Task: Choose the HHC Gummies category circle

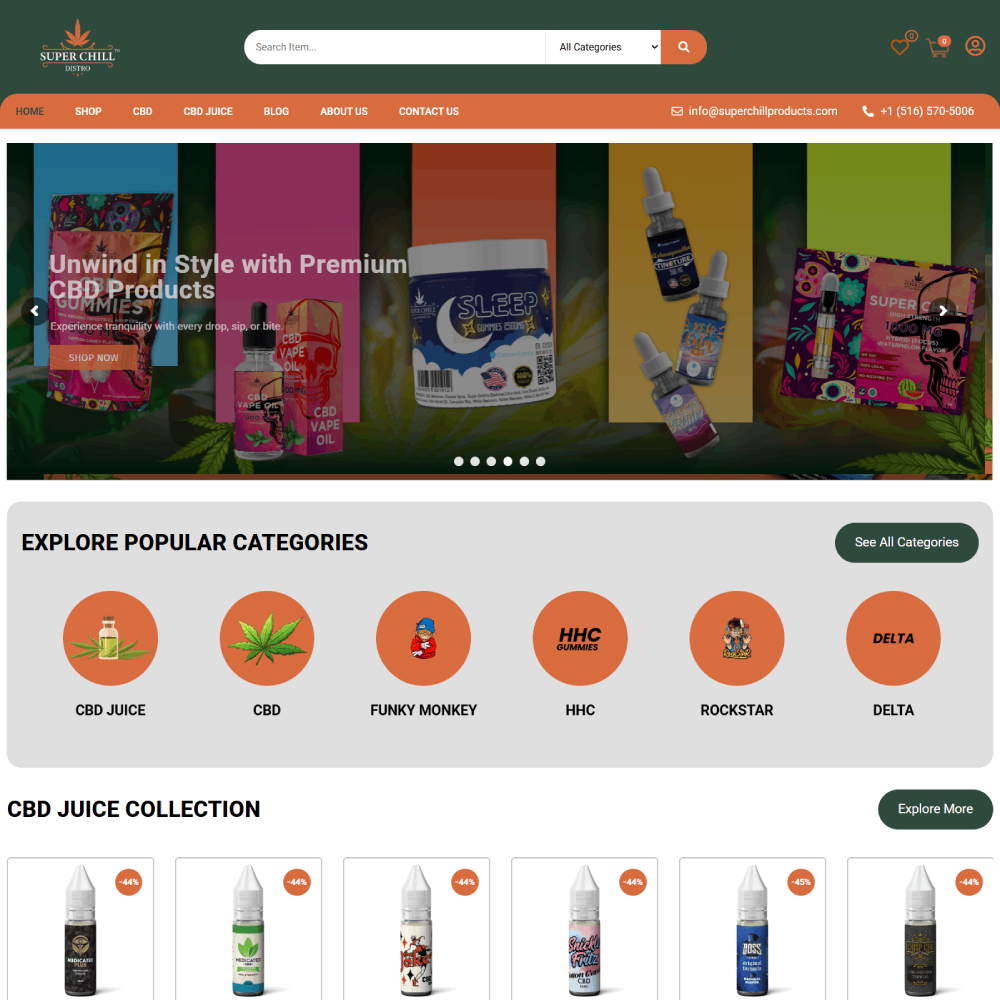Action: 580,638
